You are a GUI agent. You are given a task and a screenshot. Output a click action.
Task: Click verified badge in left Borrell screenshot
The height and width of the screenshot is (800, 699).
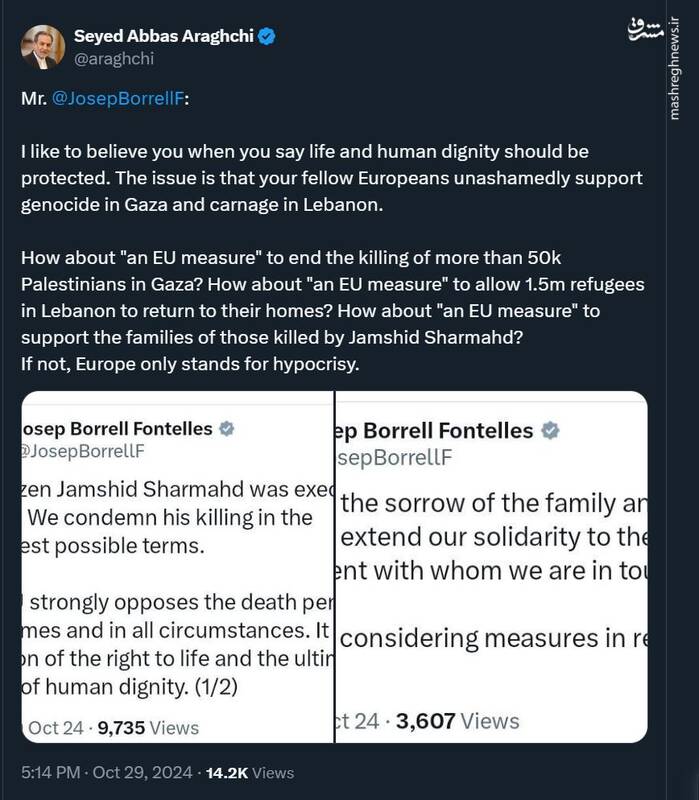[x=227, y=429]
